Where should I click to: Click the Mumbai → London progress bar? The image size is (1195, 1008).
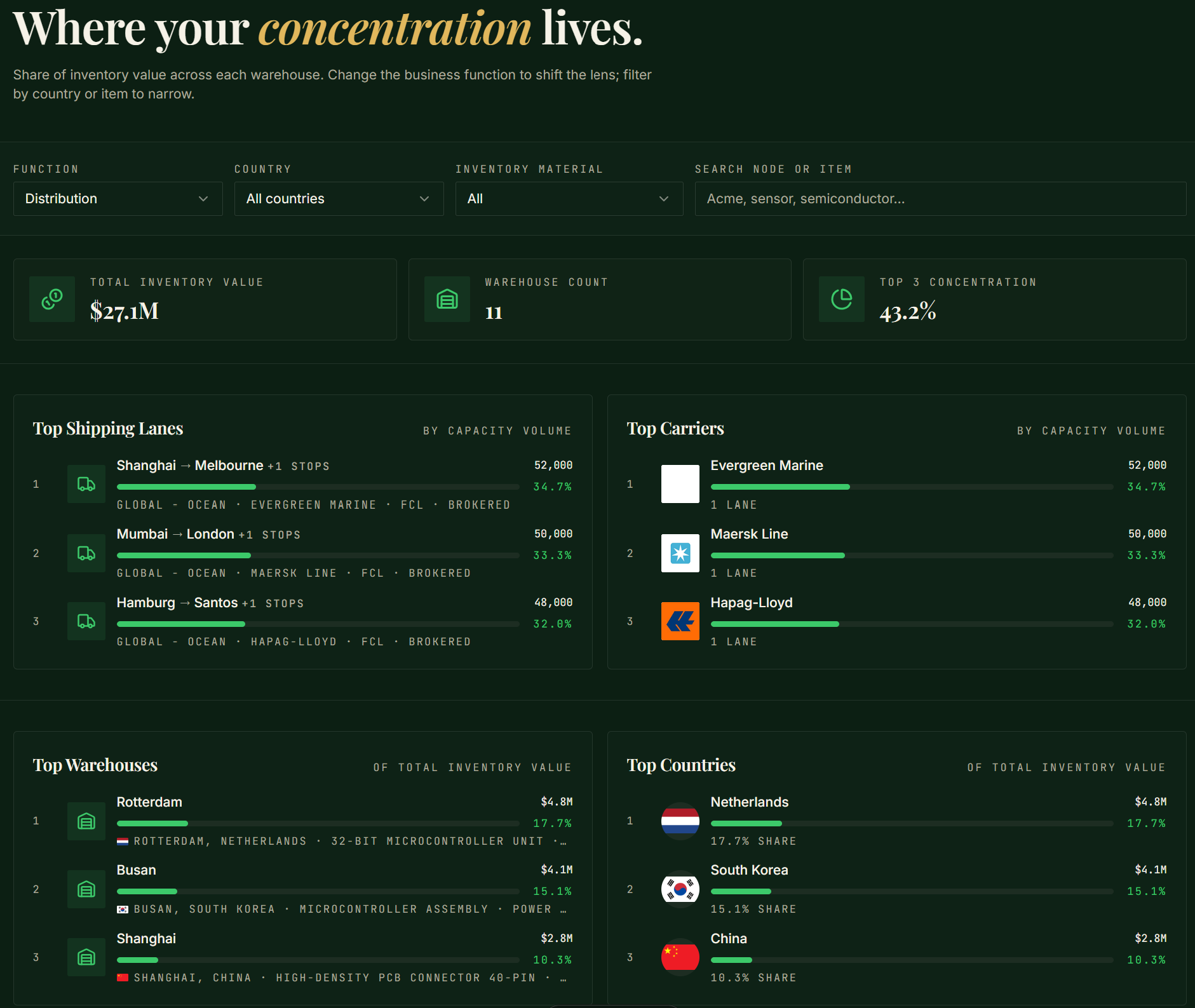pyautogui.click(x=318, y=555)
